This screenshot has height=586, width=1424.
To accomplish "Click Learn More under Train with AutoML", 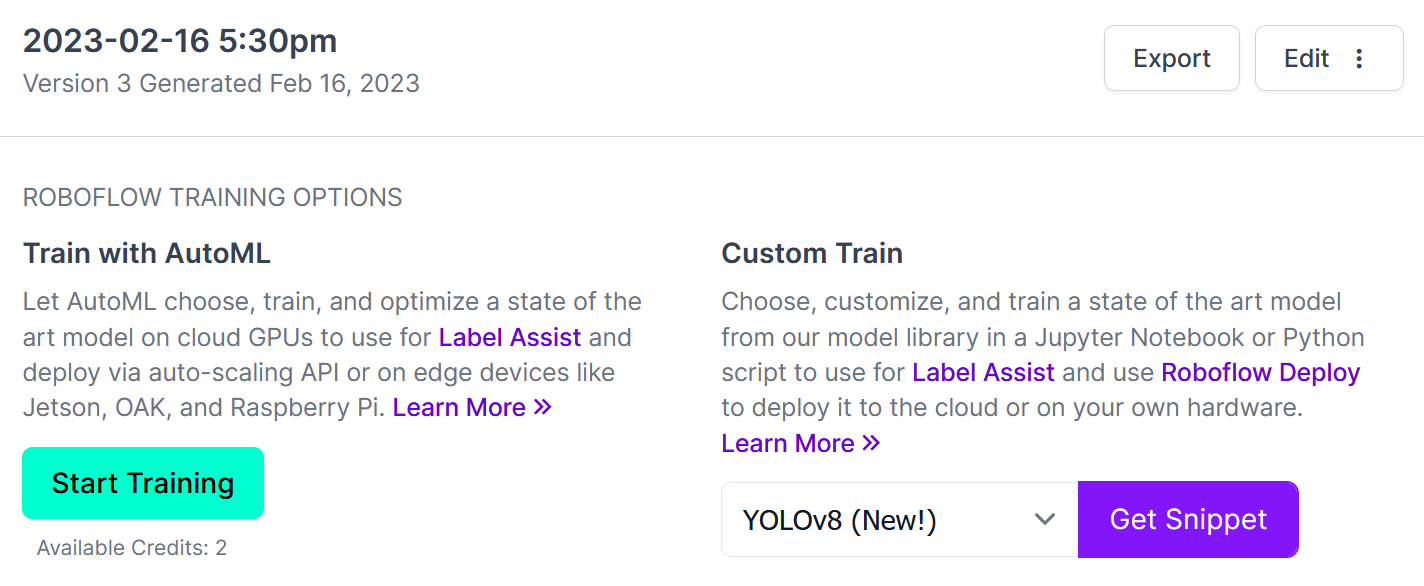I will point(459,407).
